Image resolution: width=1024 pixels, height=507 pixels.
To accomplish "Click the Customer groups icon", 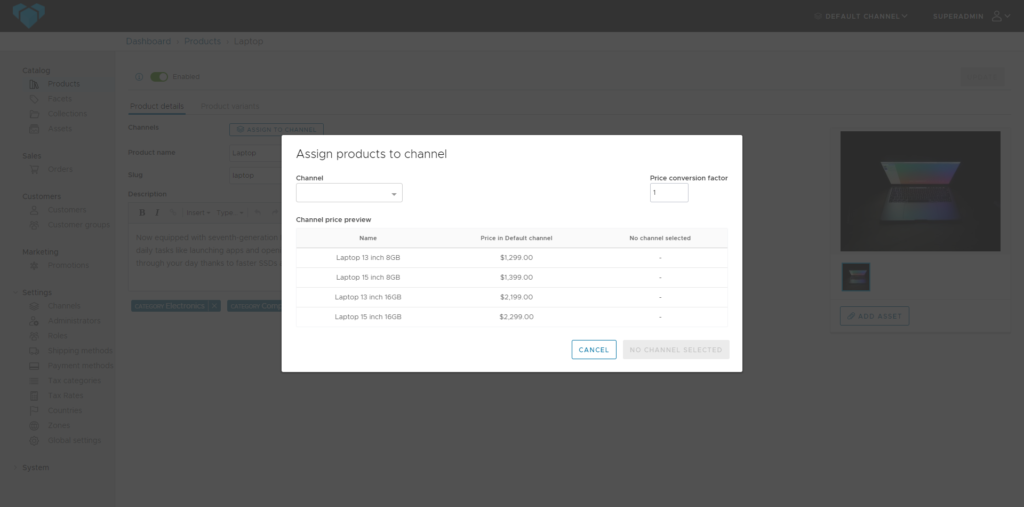I will pos(34,225).
